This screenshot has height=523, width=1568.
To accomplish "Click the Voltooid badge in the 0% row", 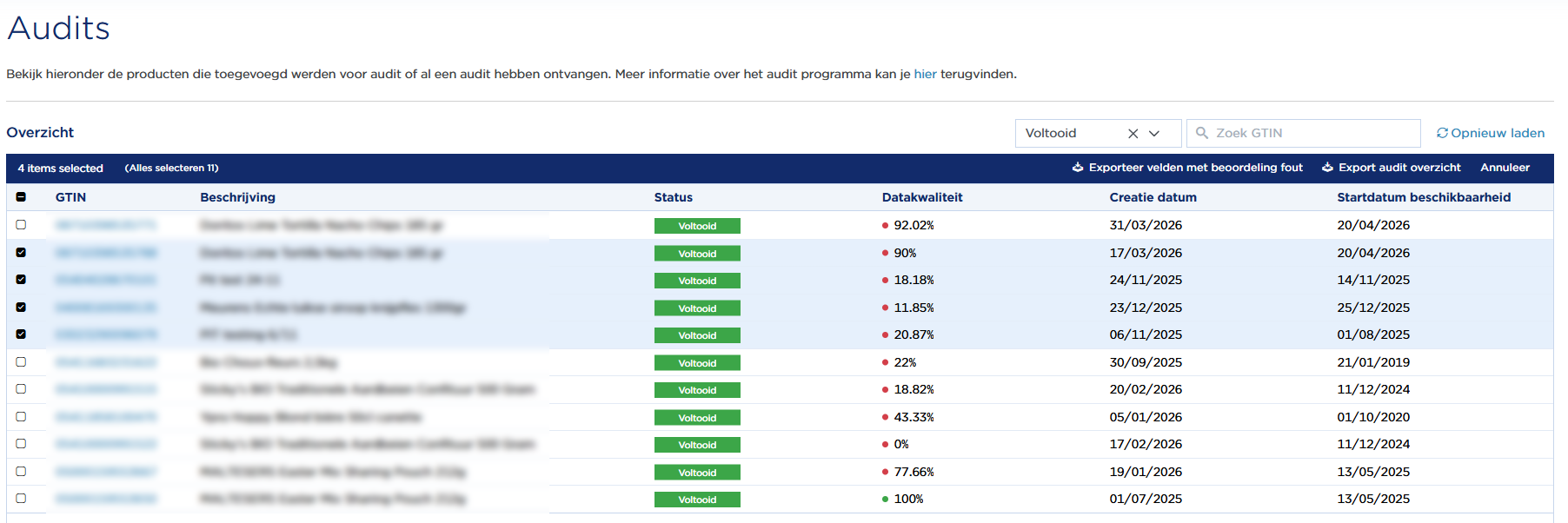I will tap(697, 445).
